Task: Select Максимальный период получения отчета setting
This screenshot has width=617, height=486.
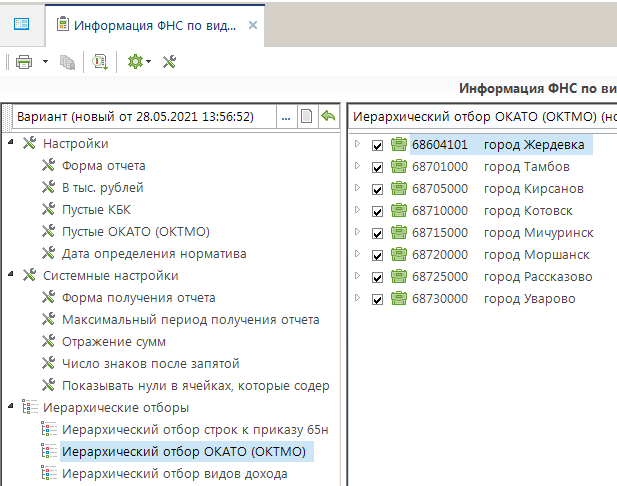Action: coord(190,320)
